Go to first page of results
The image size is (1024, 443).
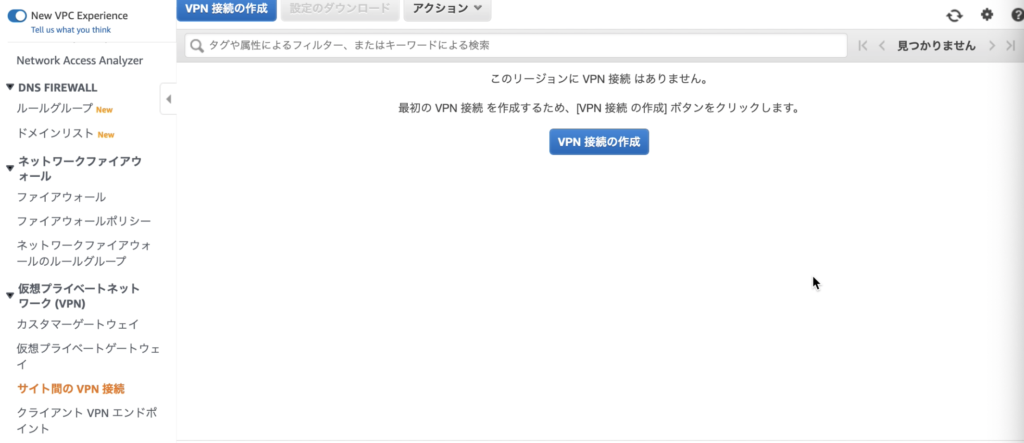pos(862,46)
